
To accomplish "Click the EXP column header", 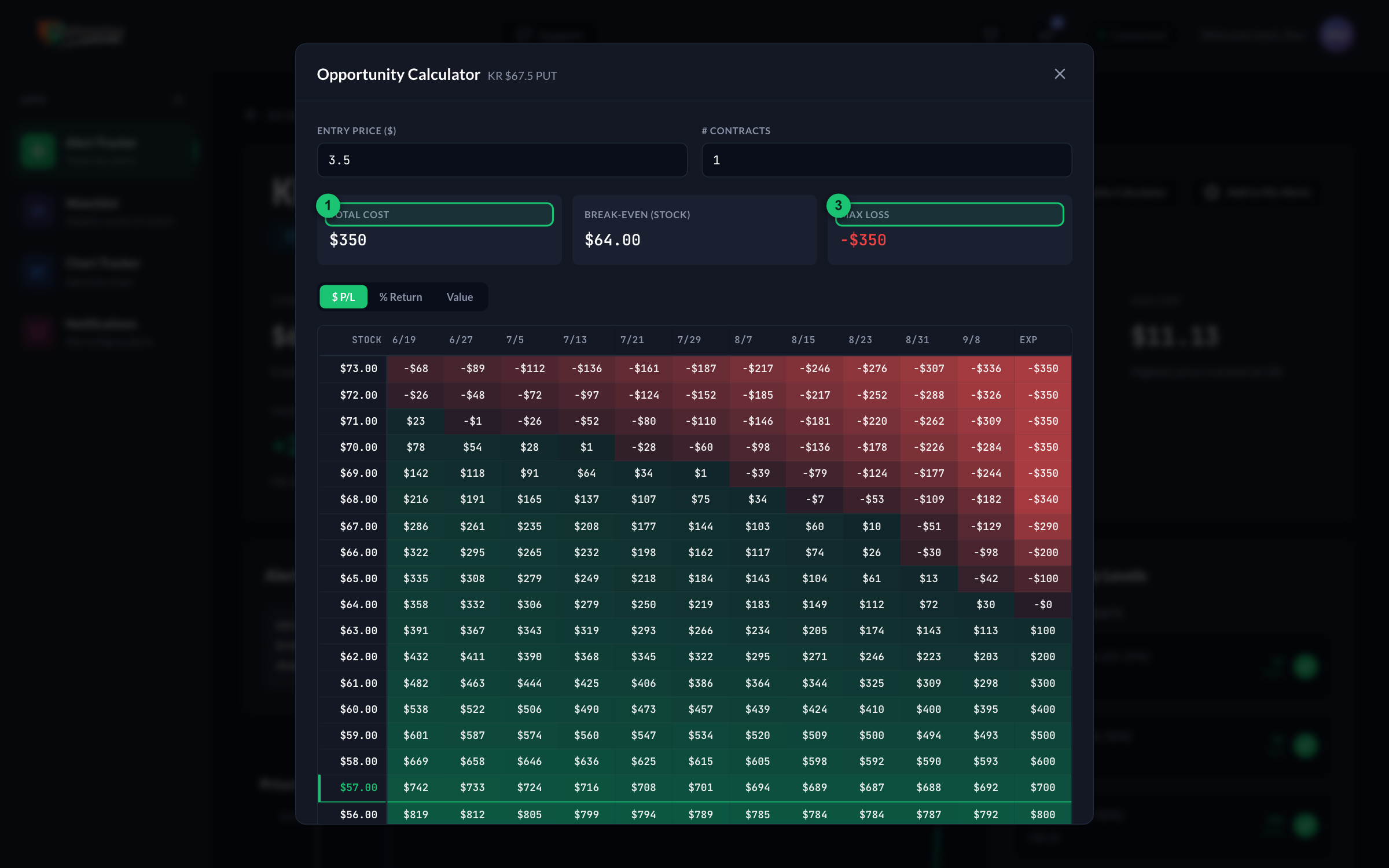I will point(1028,340).
